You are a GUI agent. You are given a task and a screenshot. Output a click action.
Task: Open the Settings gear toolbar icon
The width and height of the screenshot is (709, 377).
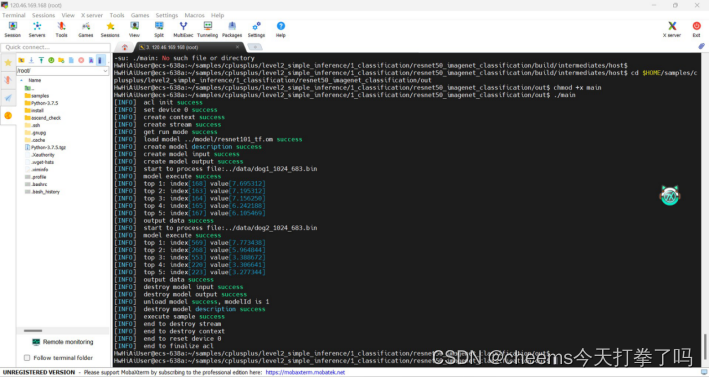(x=256, y=29)
